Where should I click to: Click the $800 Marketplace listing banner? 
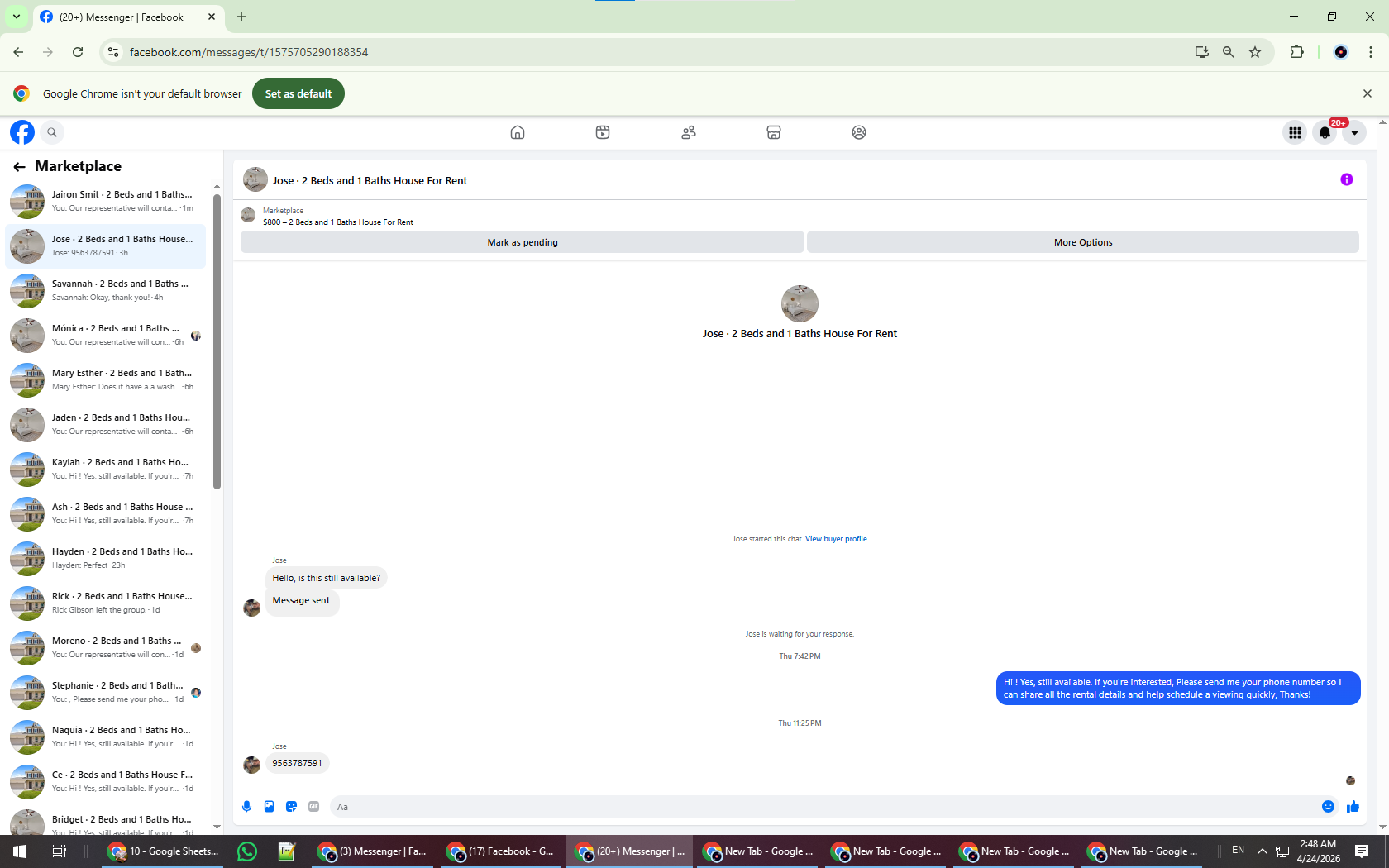(338, 217)
